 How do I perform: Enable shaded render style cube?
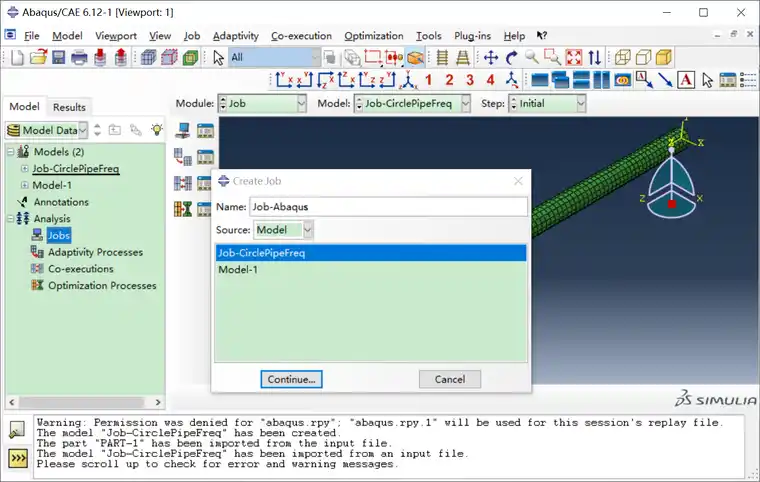(x=664, y=58)
